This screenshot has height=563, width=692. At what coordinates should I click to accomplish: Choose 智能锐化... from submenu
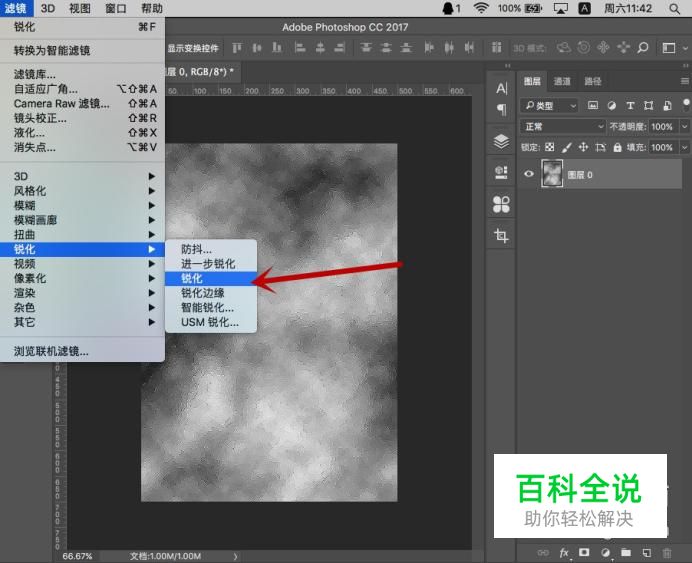point(211,308)
